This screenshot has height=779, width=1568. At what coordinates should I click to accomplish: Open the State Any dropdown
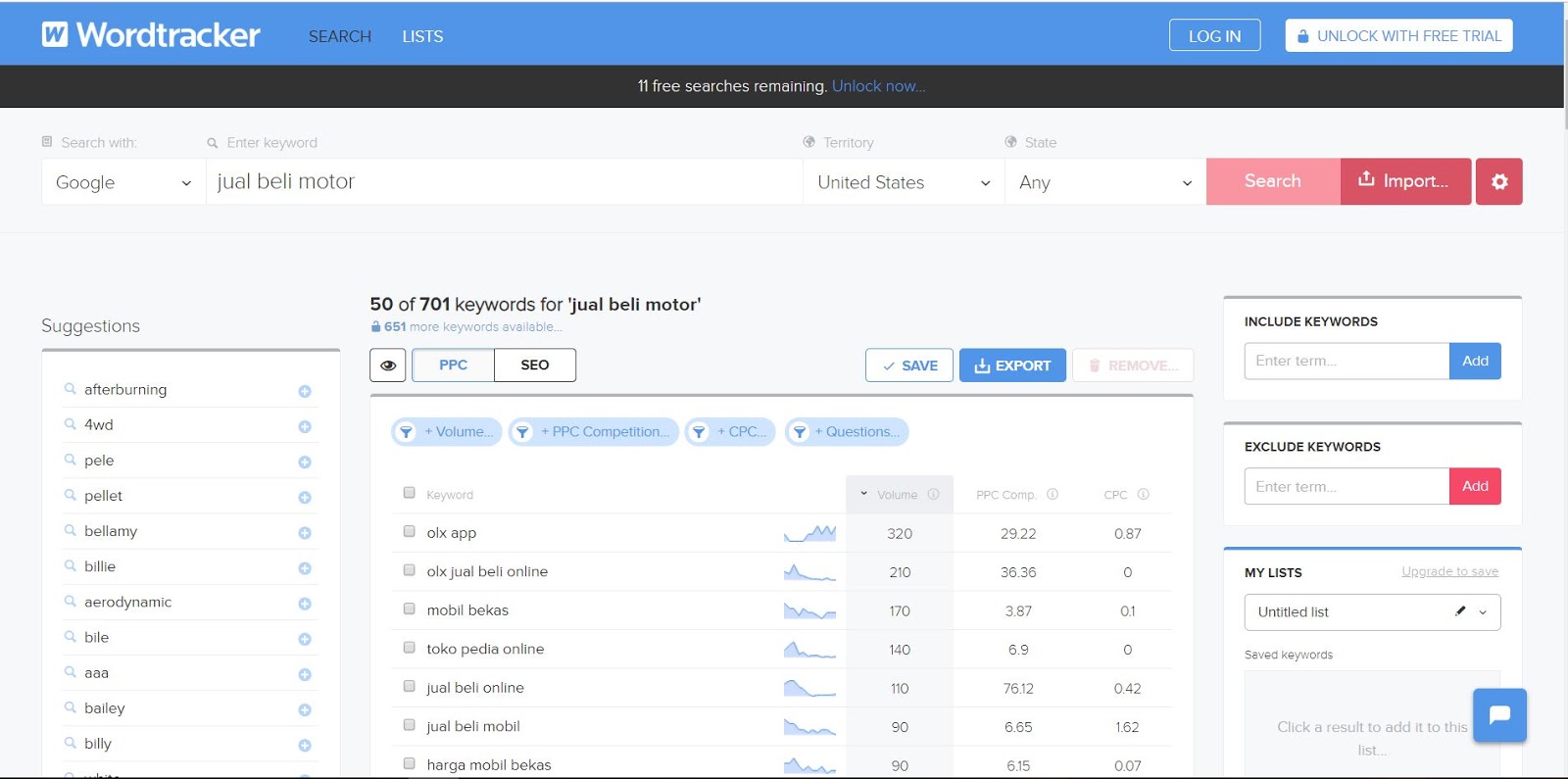pos(1105,182)
